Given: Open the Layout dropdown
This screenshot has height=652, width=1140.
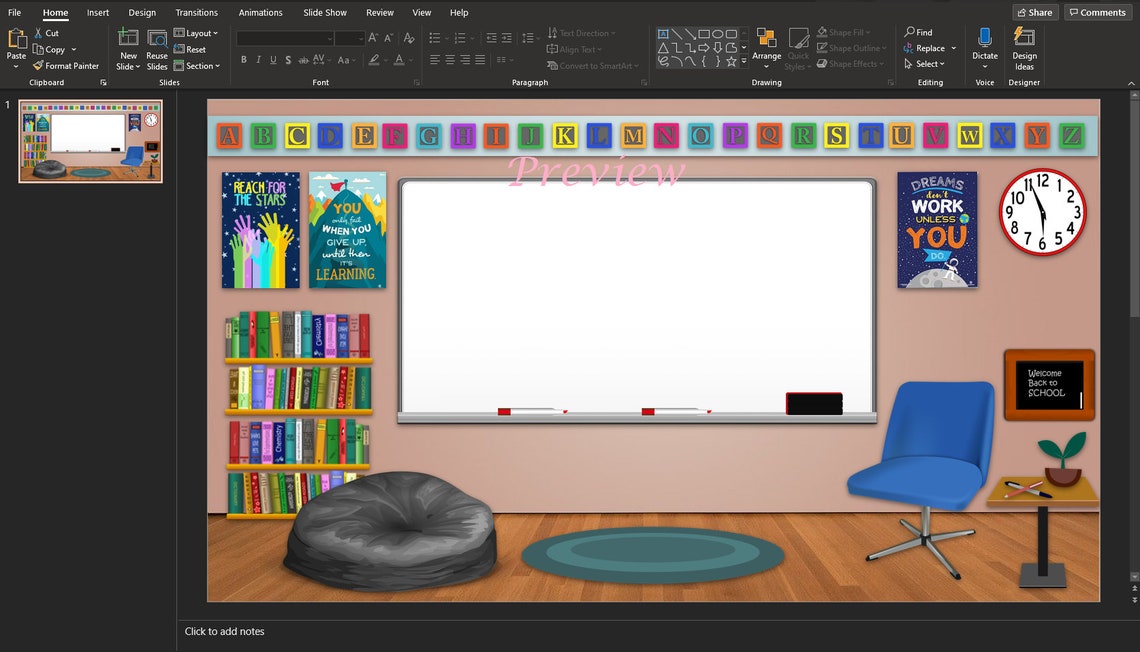Looking at the screenshot, I should tap(196, 33).
